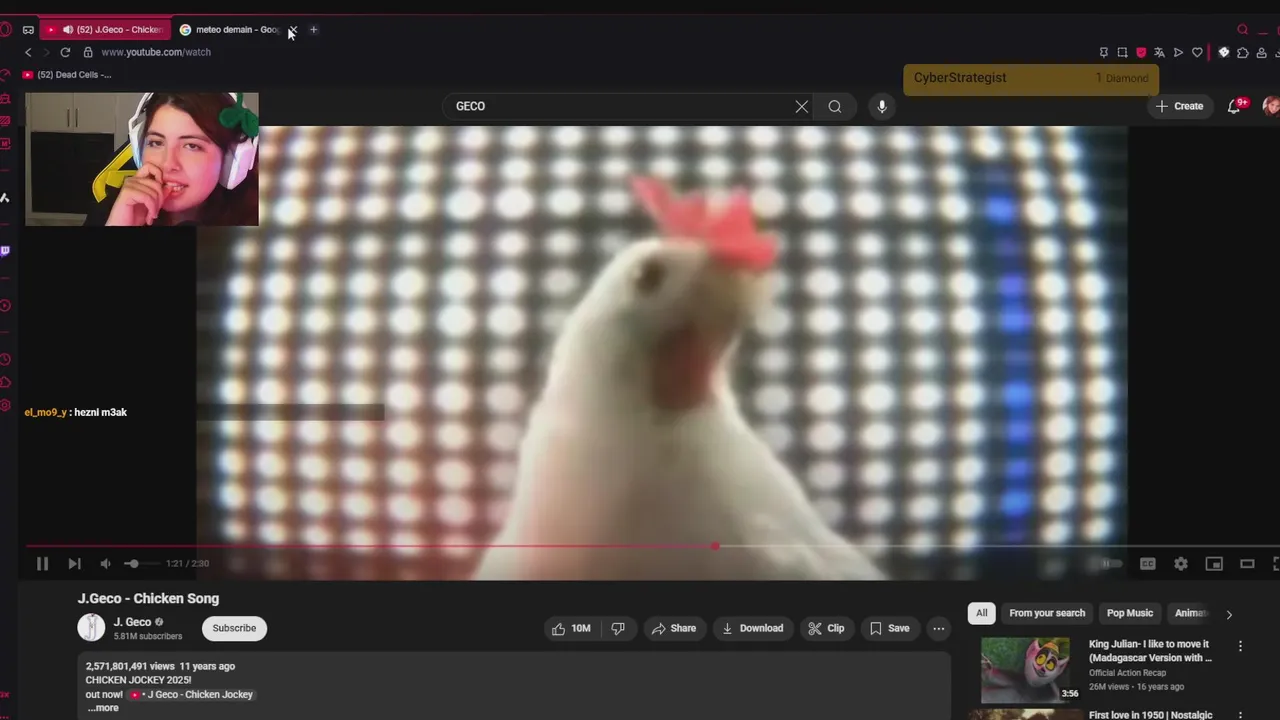The image size is (1280, 720).
Task: Close the meteo demain tab
Action: (293, 30)
